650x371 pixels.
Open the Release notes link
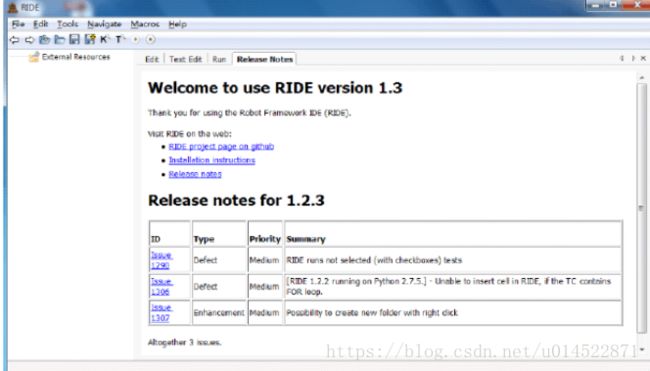[195, 174]
